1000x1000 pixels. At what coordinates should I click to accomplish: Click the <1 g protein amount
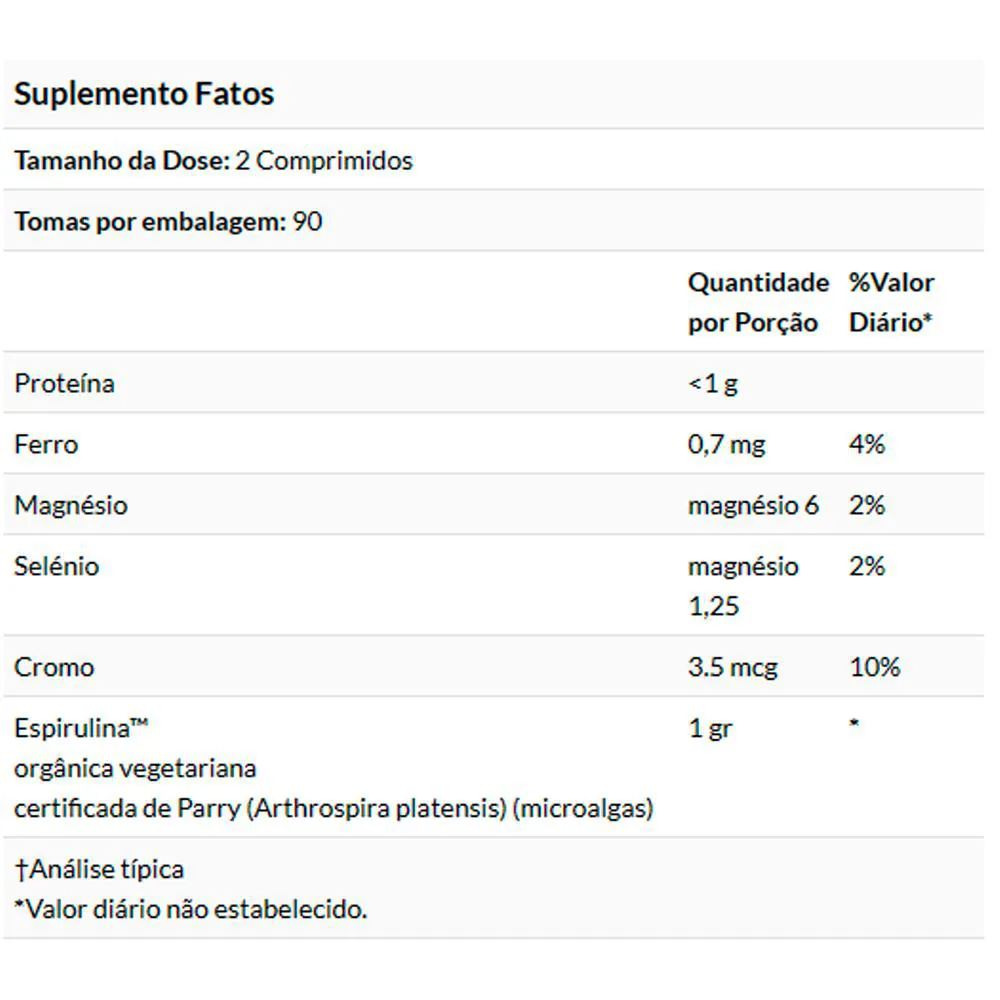point(713,384)
